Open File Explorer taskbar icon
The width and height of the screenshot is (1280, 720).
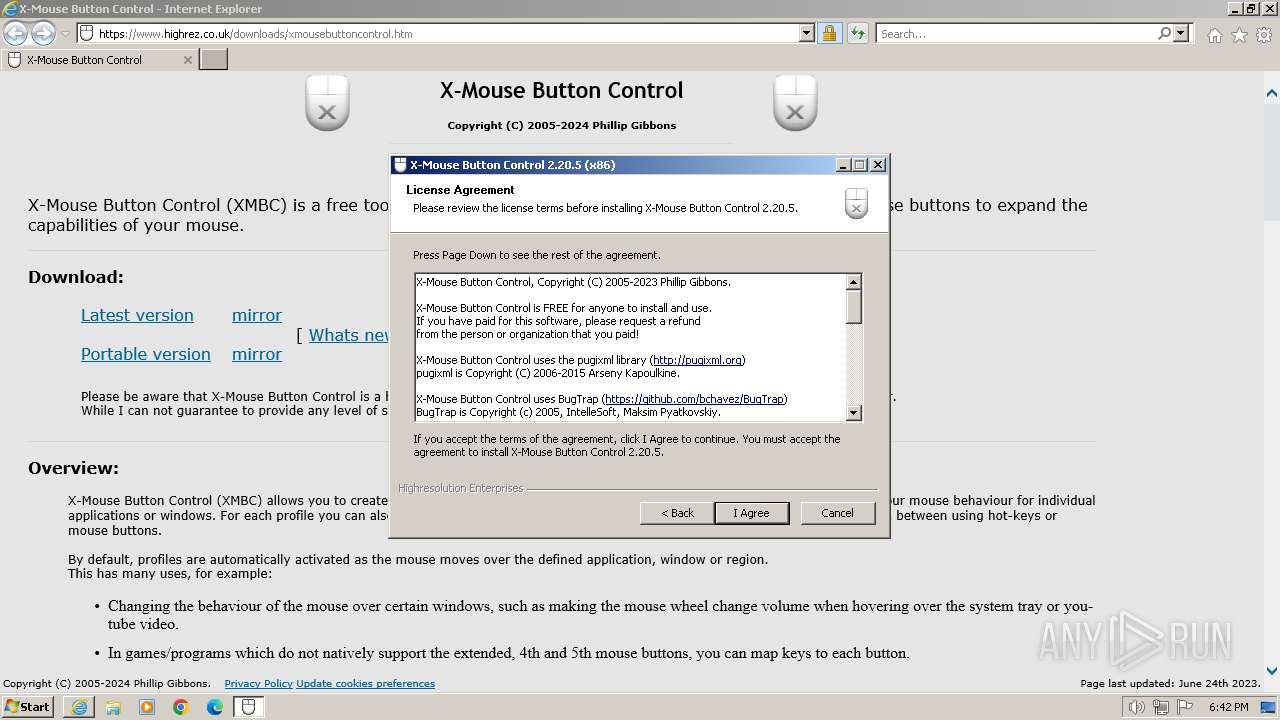click(x=113, y=707)
